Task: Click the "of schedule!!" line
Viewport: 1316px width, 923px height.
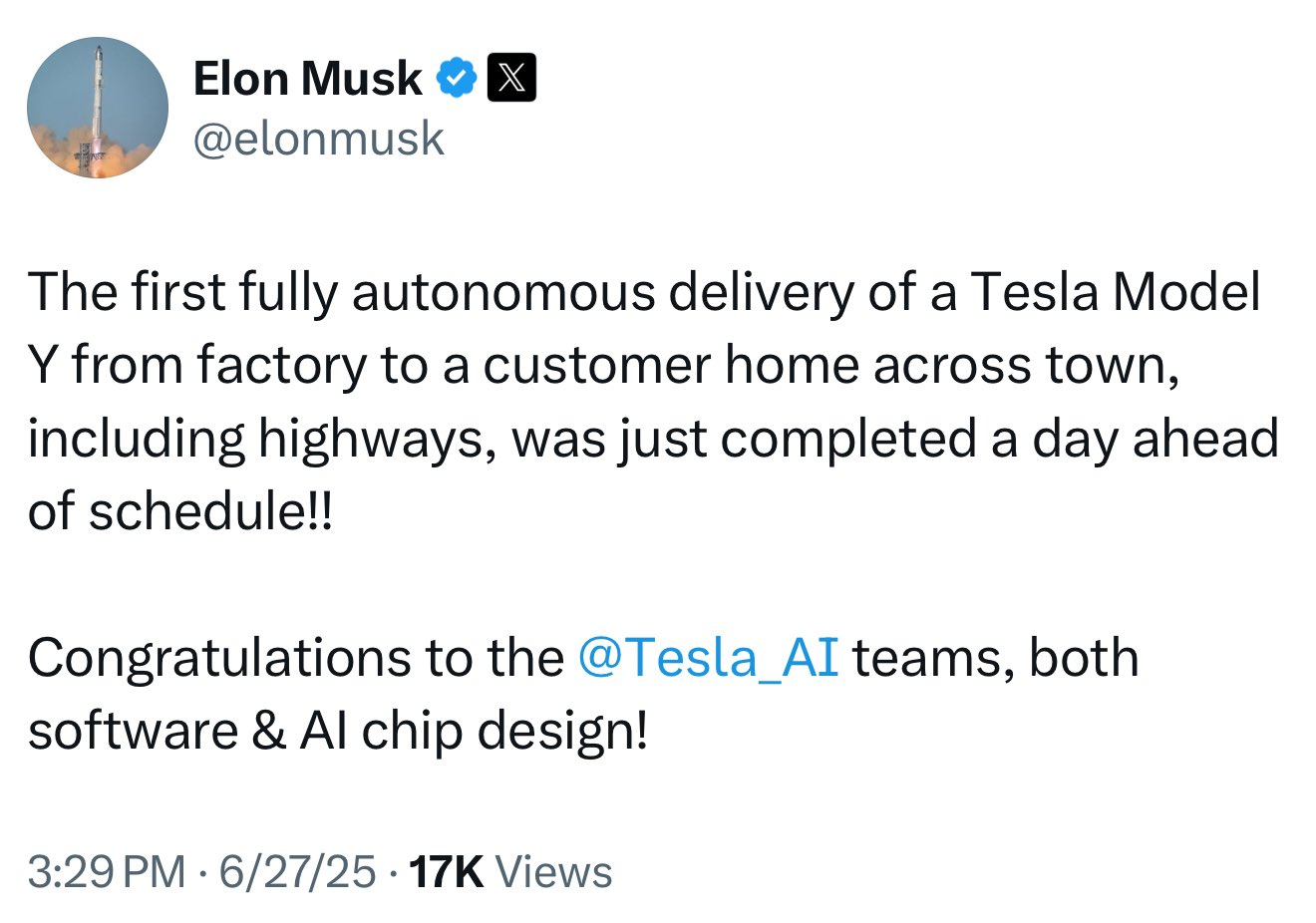Action: (179, 512)
